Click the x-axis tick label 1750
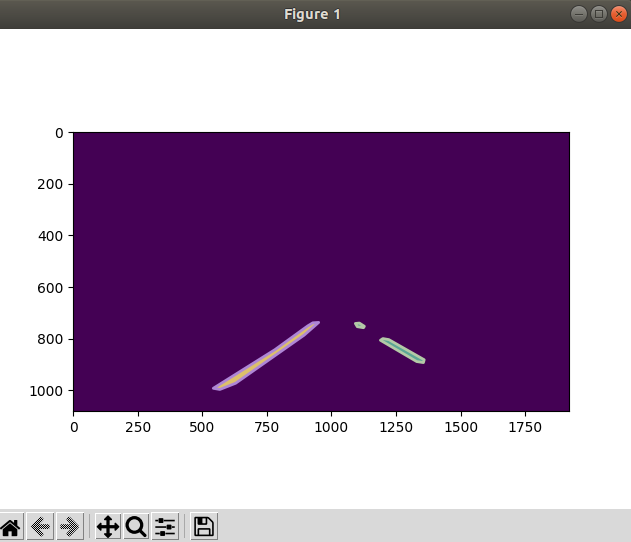This screenshot has width=631, height=542. tap(525, 427)
